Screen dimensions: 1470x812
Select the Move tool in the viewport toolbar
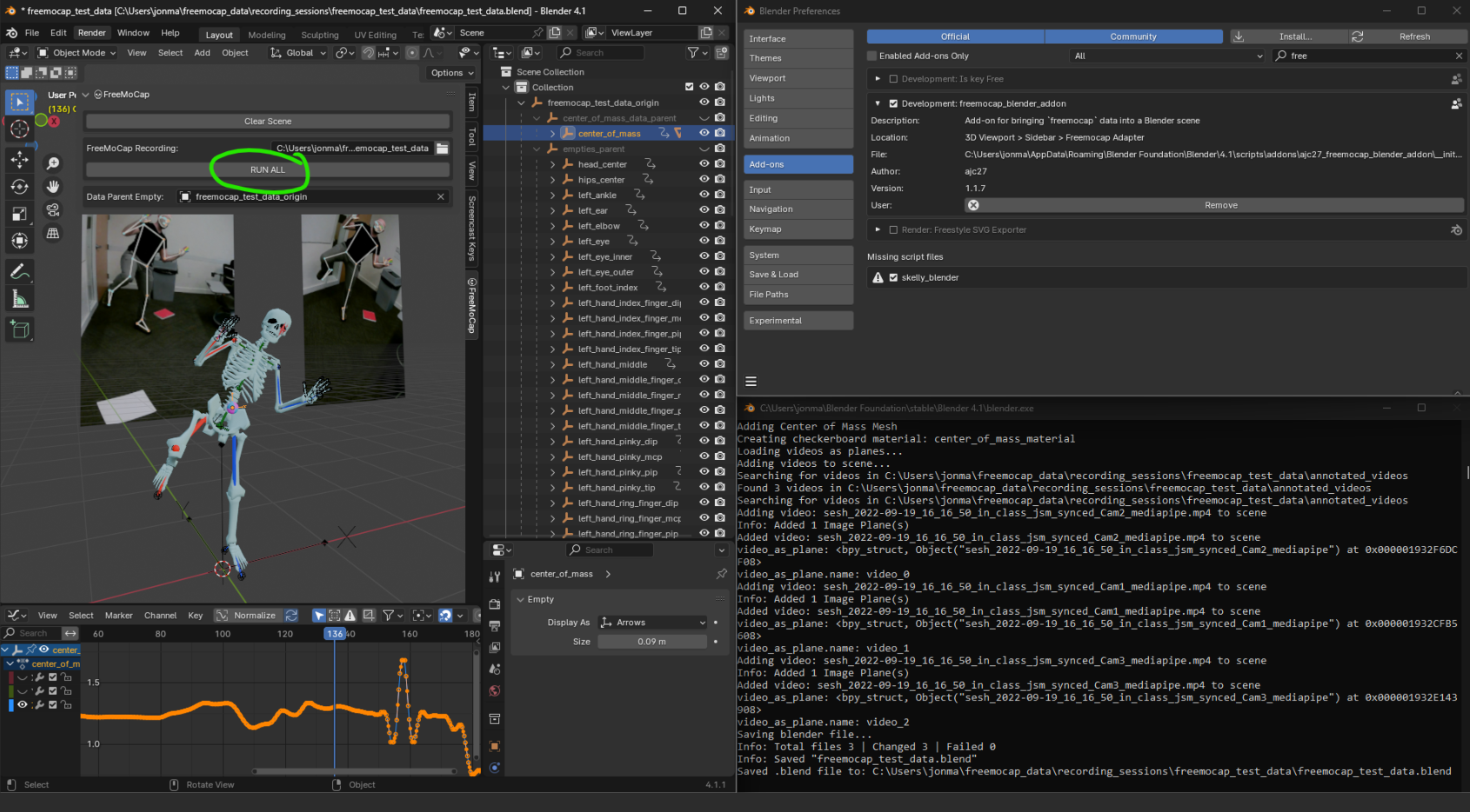point(19,160)
